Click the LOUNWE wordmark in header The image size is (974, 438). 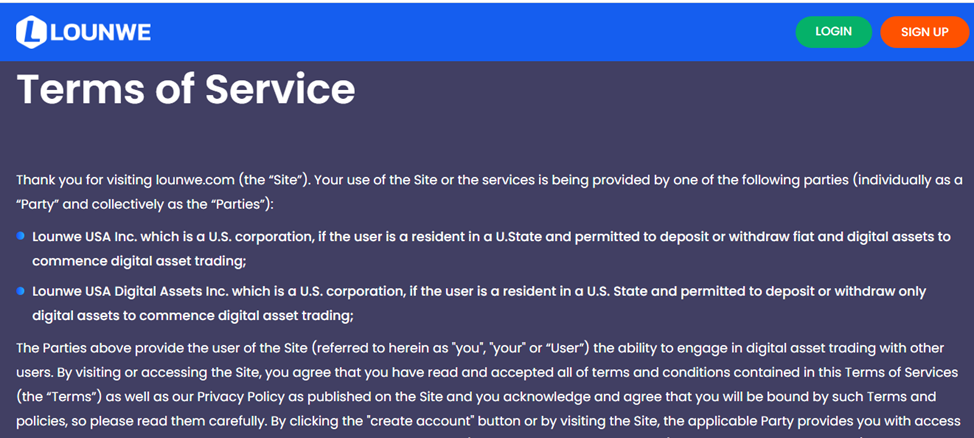point(100,32)
